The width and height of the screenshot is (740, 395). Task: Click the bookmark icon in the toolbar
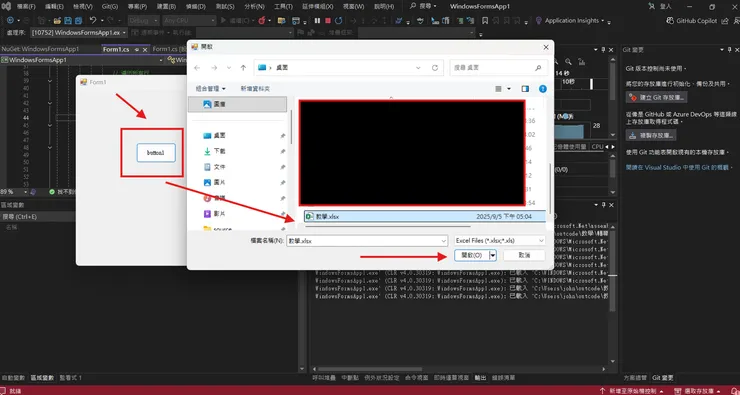(x=485, y=21)
